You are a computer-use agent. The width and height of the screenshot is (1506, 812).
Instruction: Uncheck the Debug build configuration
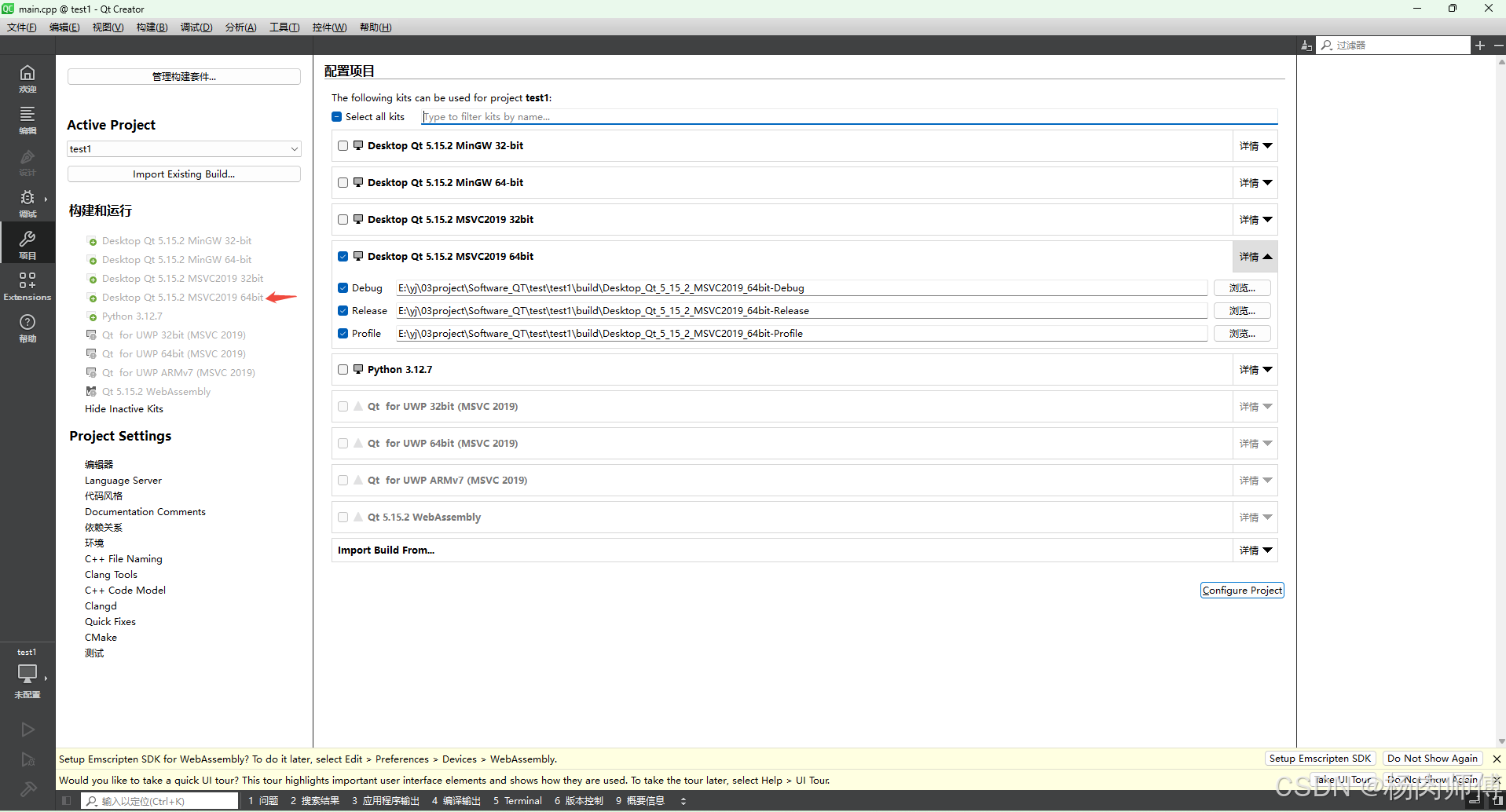click(x=343, y=287)
